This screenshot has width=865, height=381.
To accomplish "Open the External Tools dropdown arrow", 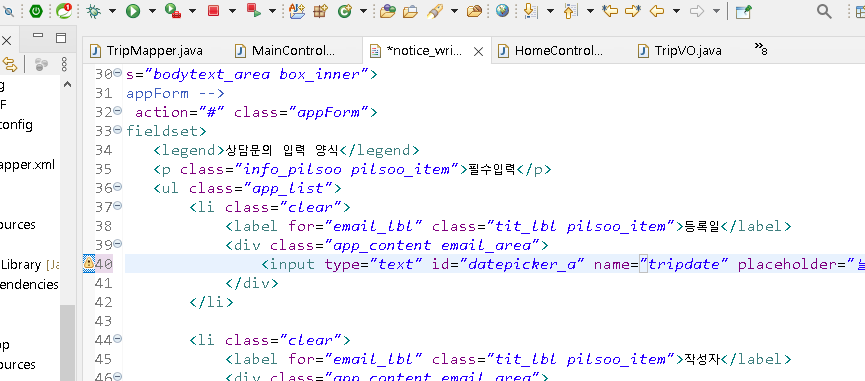I will click(192, 10).
